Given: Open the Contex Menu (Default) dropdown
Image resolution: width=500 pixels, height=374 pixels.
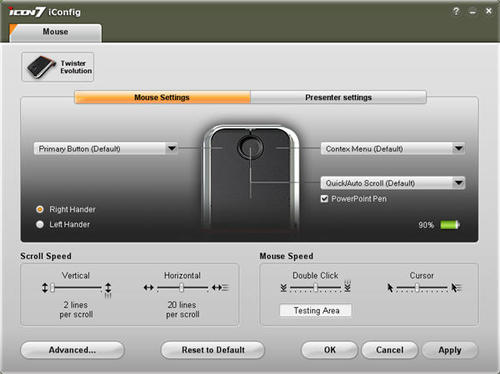Looking at the screenshot, I should point(393,149).
